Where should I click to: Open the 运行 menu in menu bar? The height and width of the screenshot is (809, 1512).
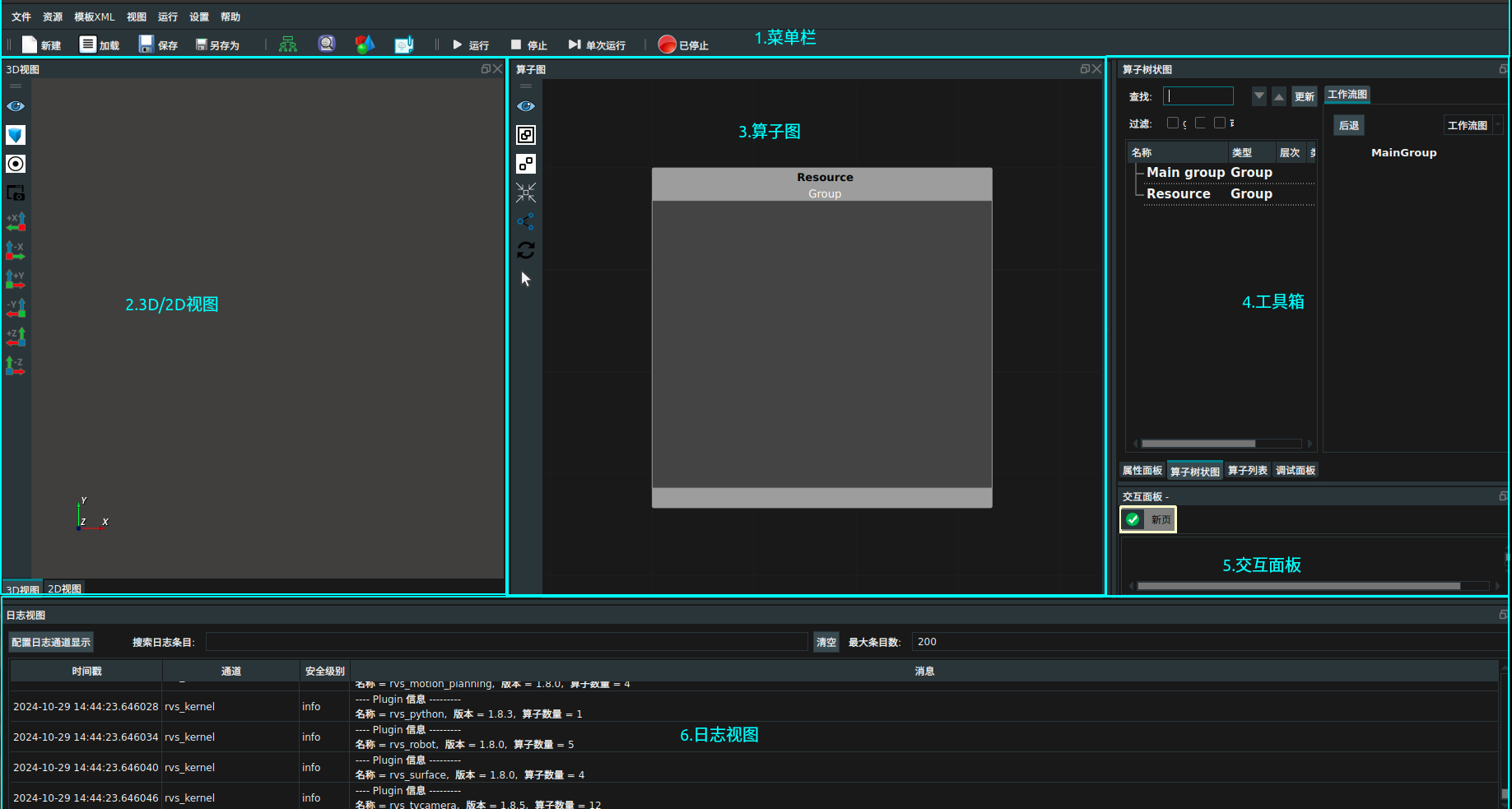coord(168,16)
